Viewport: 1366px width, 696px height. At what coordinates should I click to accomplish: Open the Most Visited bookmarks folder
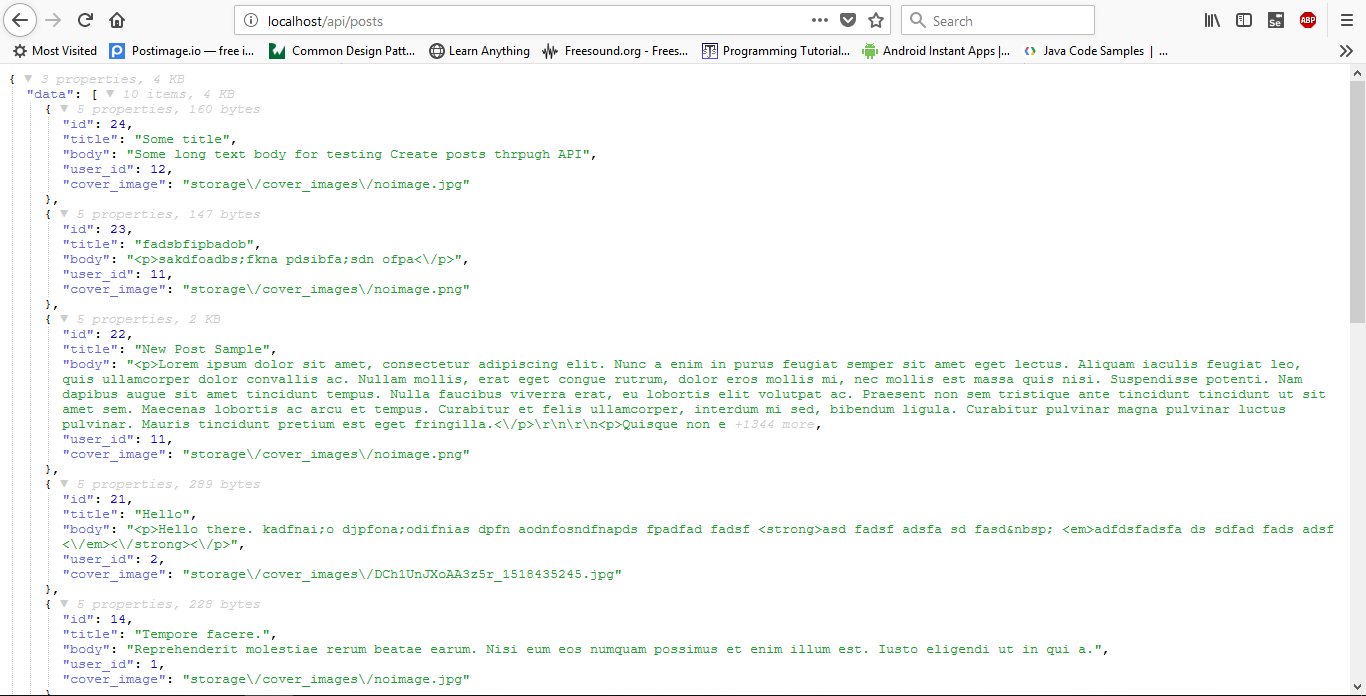[54, 51]
